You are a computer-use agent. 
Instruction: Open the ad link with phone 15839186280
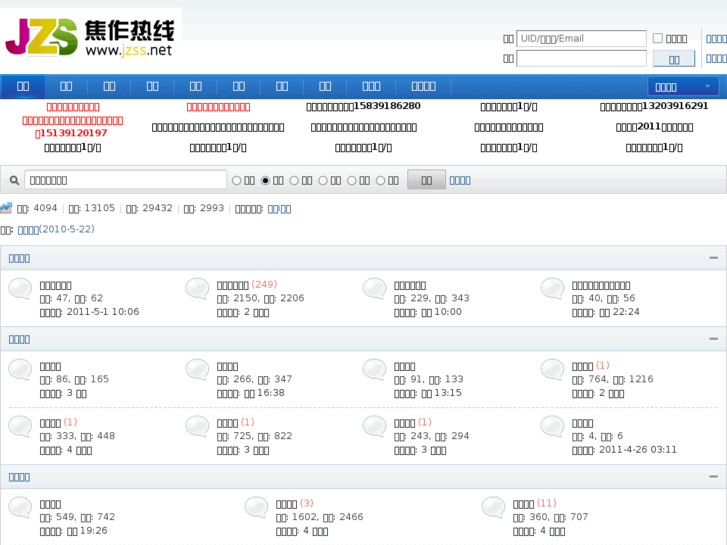pyautogui.click(x=363, y=107)
